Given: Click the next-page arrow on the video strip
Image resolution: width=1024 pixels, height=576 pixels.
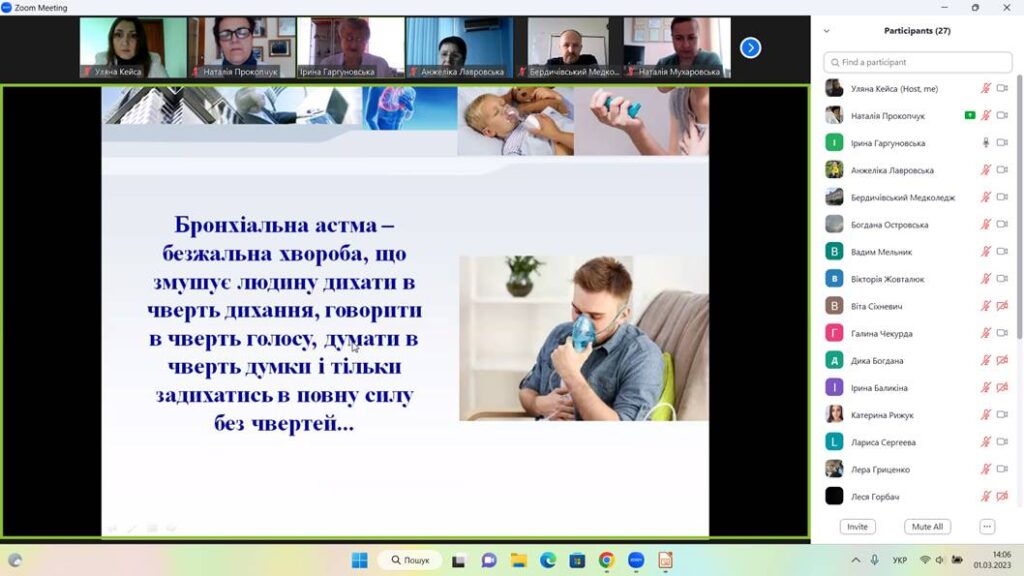Looking at the screenshot, I should (750, 47).
